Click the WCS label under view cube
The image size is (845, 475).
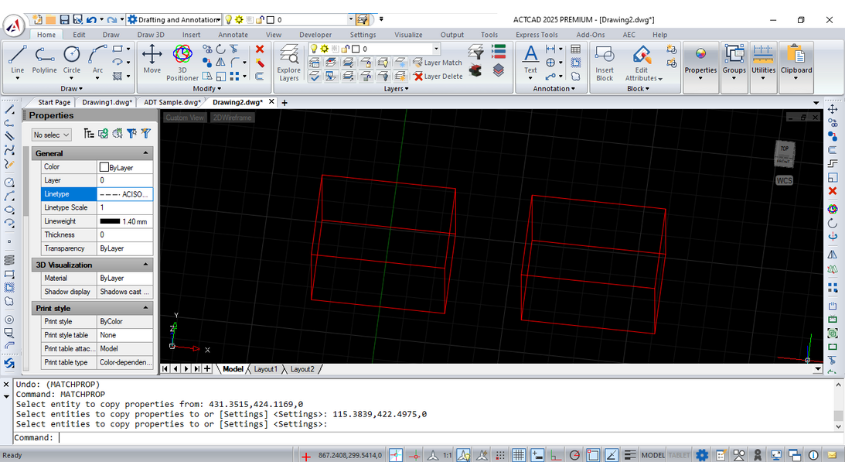tap(784, 181)
